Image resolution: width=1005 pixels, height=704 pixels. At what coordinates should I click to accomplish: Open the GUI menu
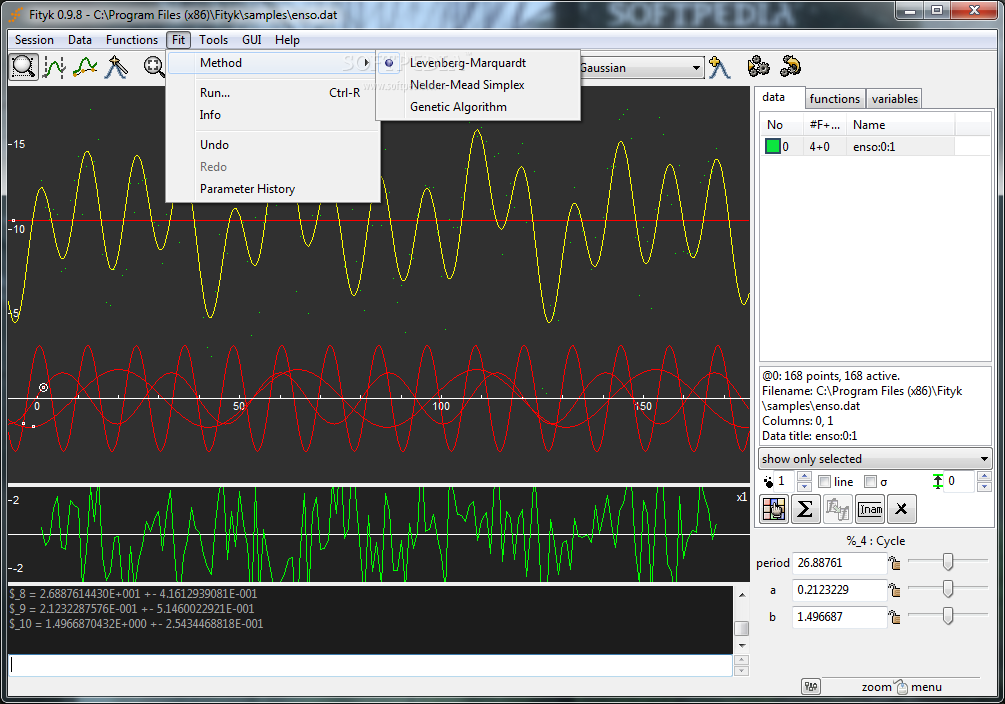[252, 40]
